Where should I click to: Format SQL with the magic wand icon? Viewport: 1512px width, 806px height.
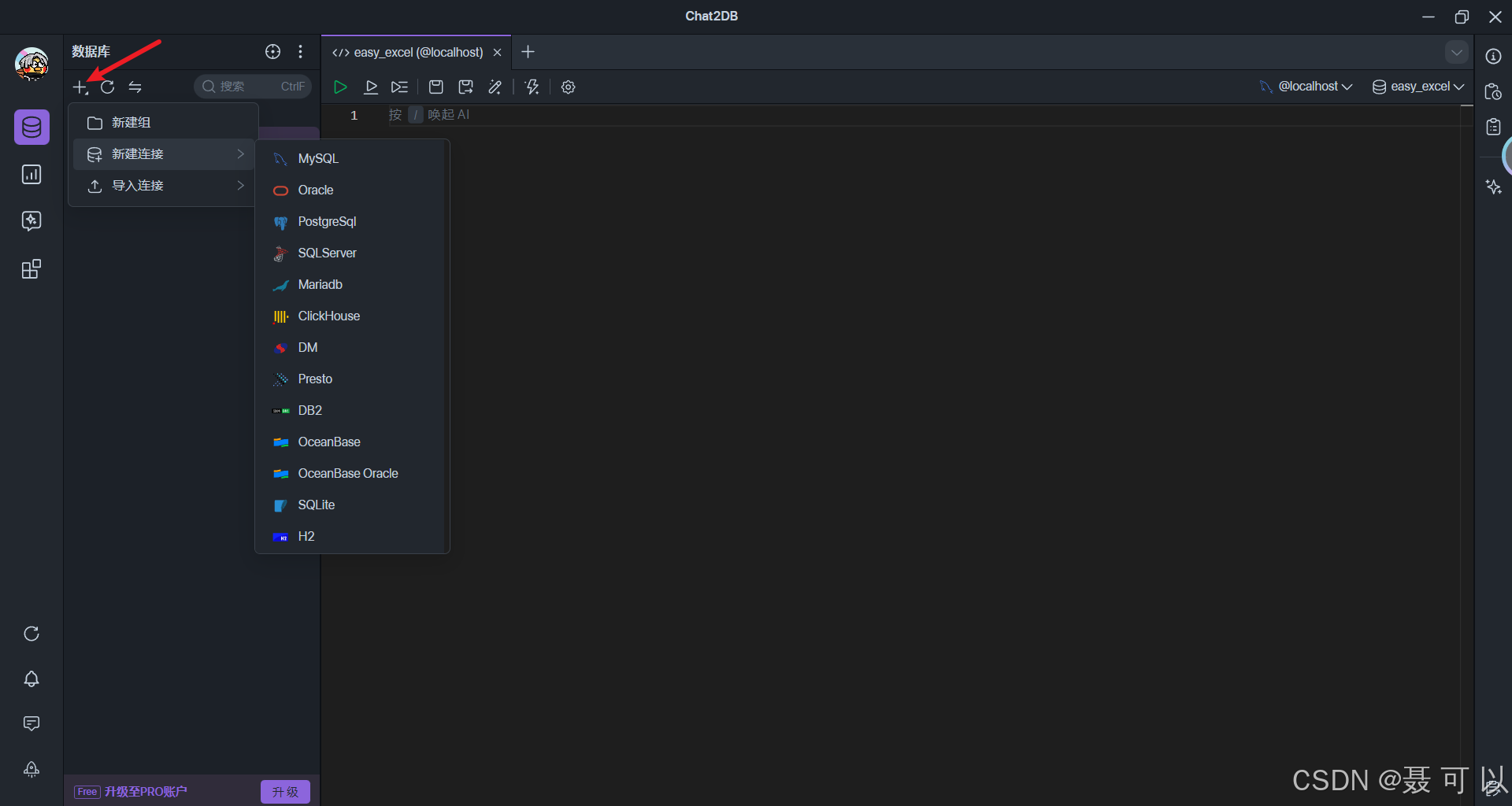(495, 87)
